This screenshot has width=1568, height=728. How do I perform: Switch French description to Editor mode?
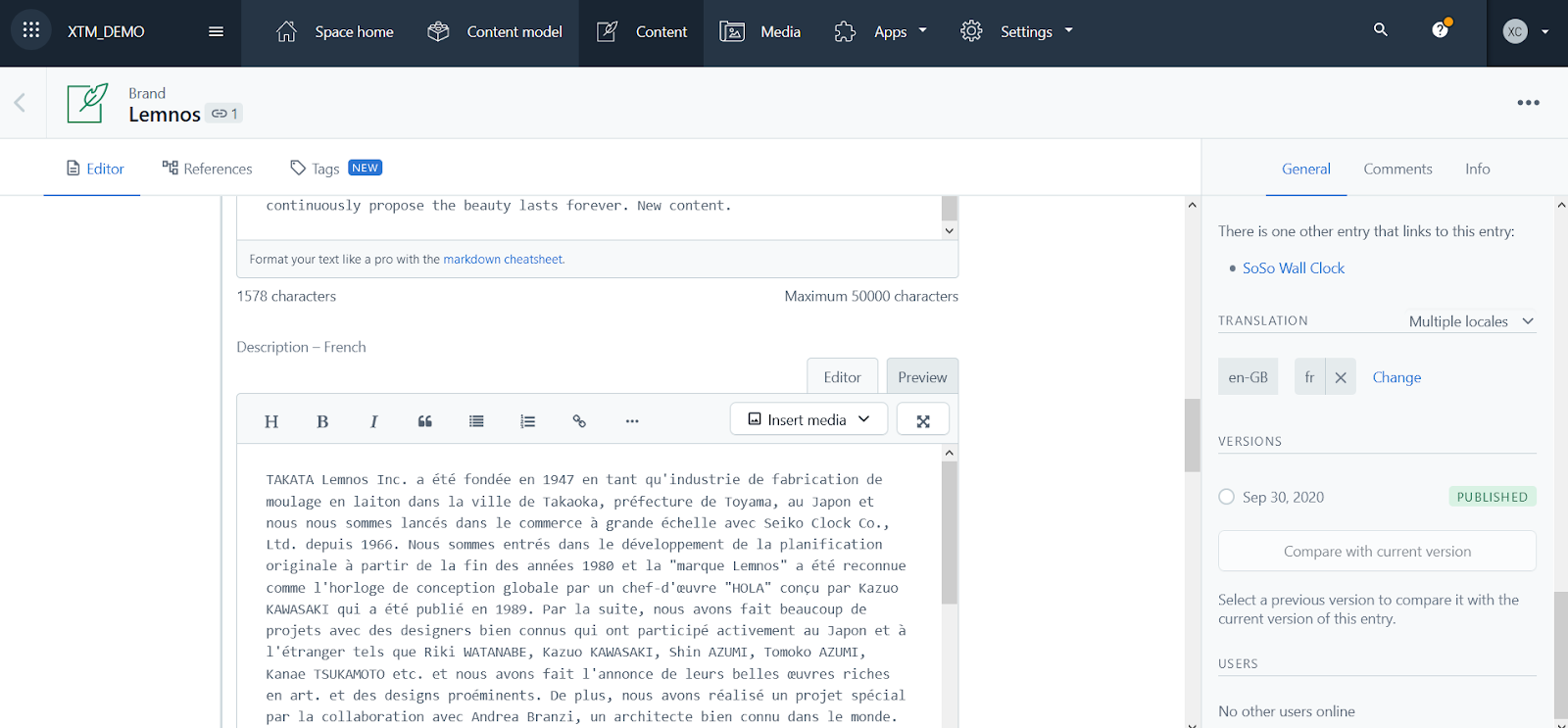[842, 377]
